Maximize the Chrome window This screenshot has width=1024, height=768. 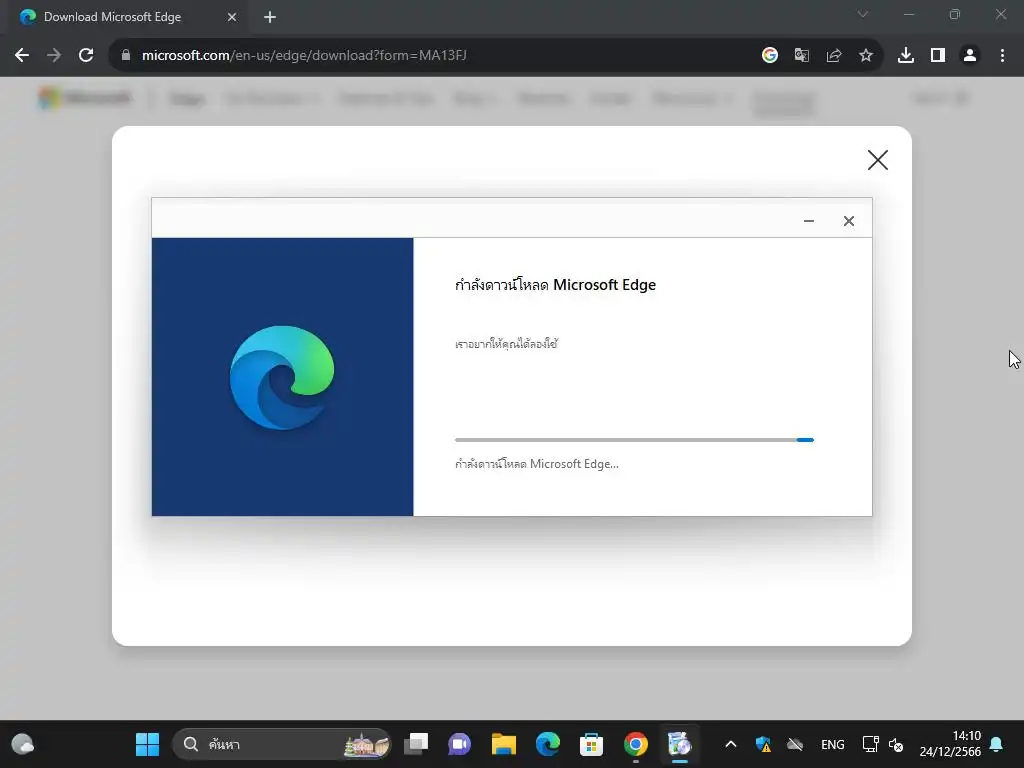pos(955,14)
